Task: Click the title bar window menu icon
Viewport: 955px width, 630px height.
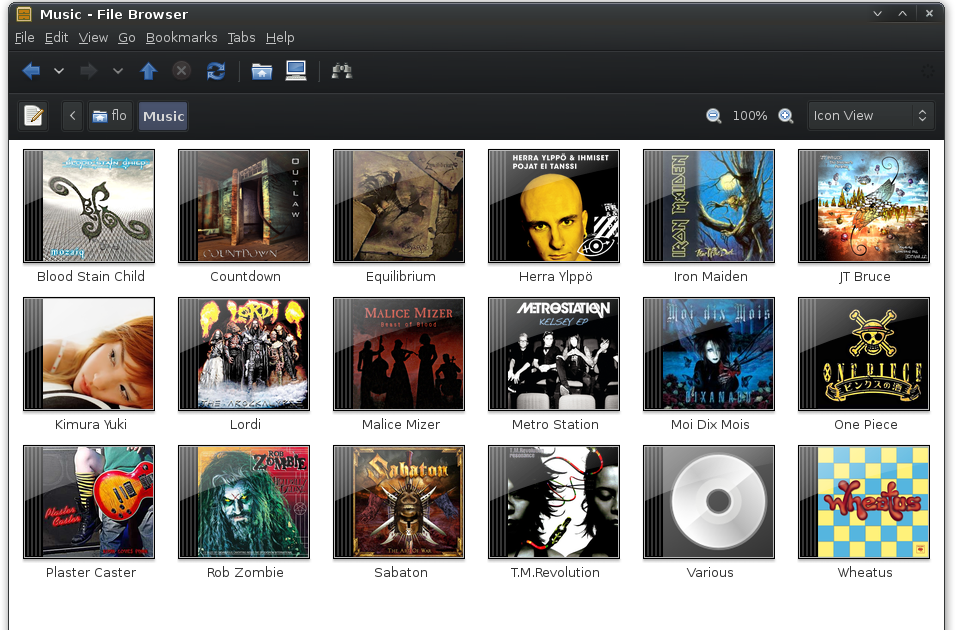Action: [24, 13]
